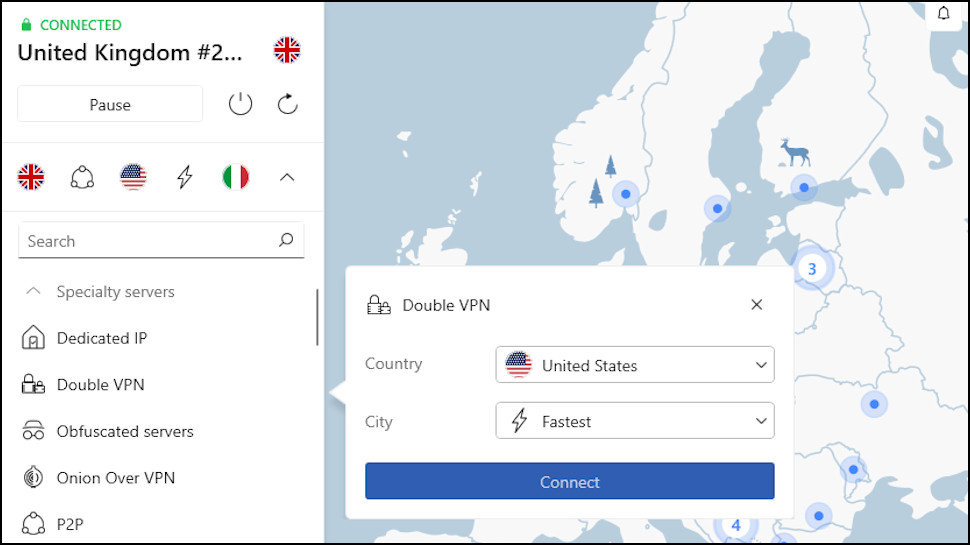The height and width of the screenshot is (545, 970).
Task: Open the notifications bell
Action: [943, 14]
